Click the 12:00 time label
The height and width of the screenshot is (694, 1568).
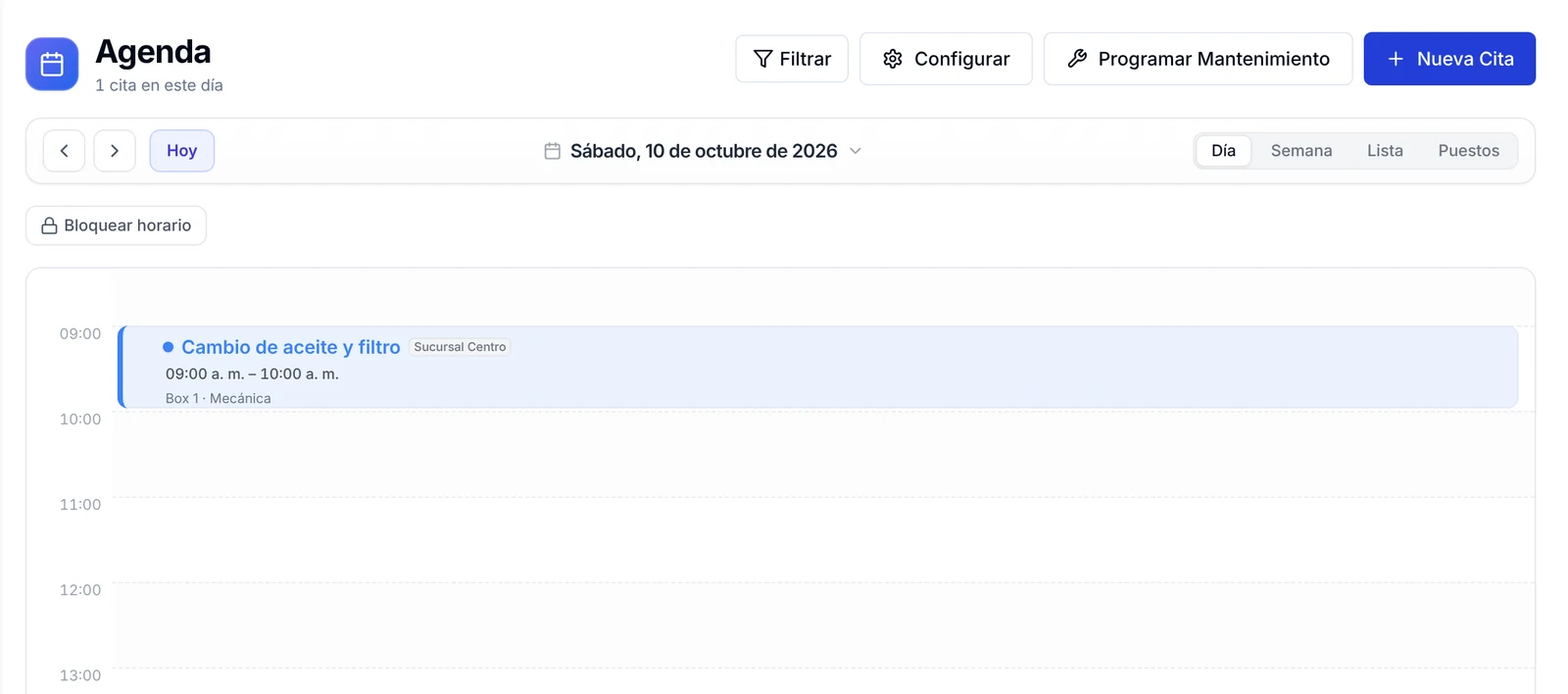coord(80,590)
